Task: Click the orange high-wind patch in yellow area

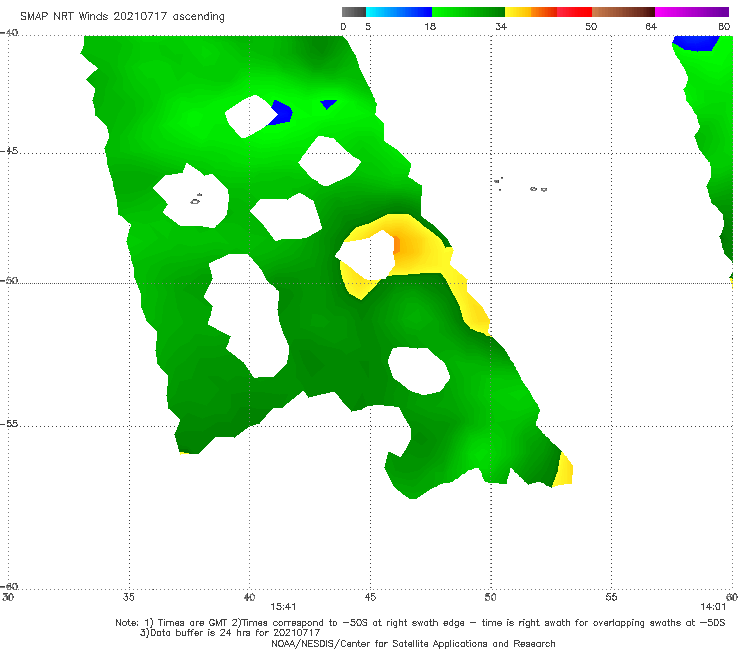Action: [x=397, y=245]
